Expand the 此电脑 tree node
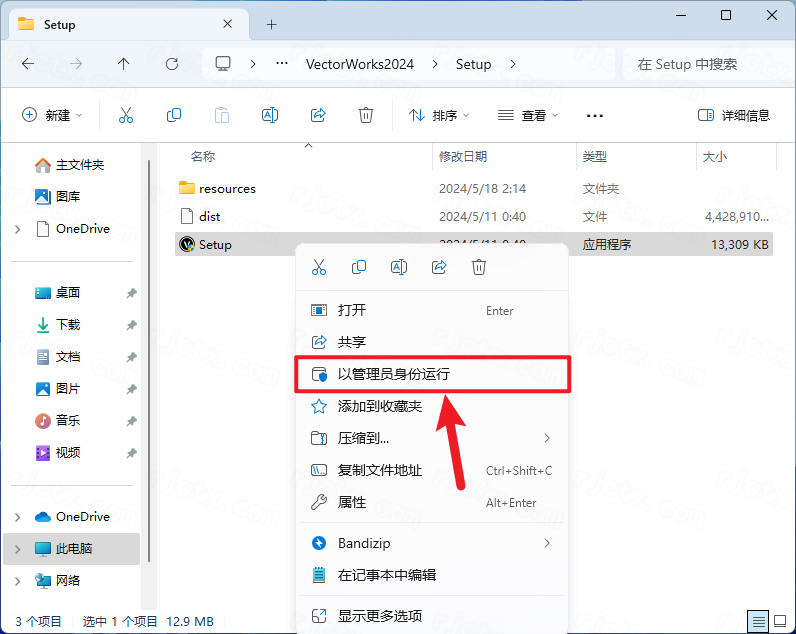Screen dimensions: 796x634 coord(18,549)
